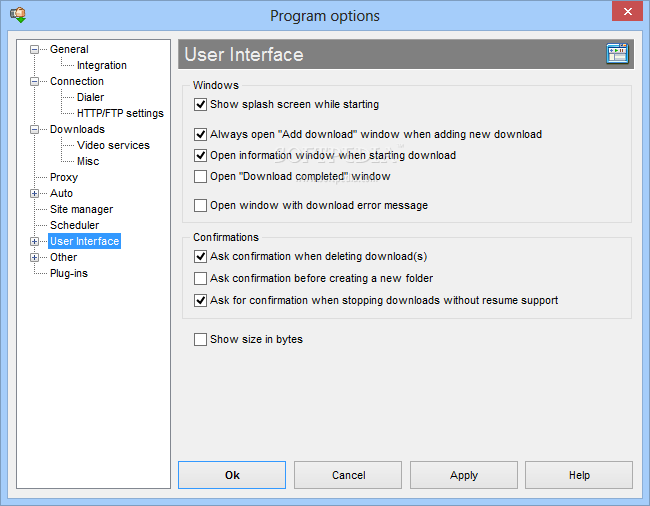The width and height of the screenshot is (650, 506).
Task: Enable Open "Download completed" window checkbox
Action: click(200, 177)
